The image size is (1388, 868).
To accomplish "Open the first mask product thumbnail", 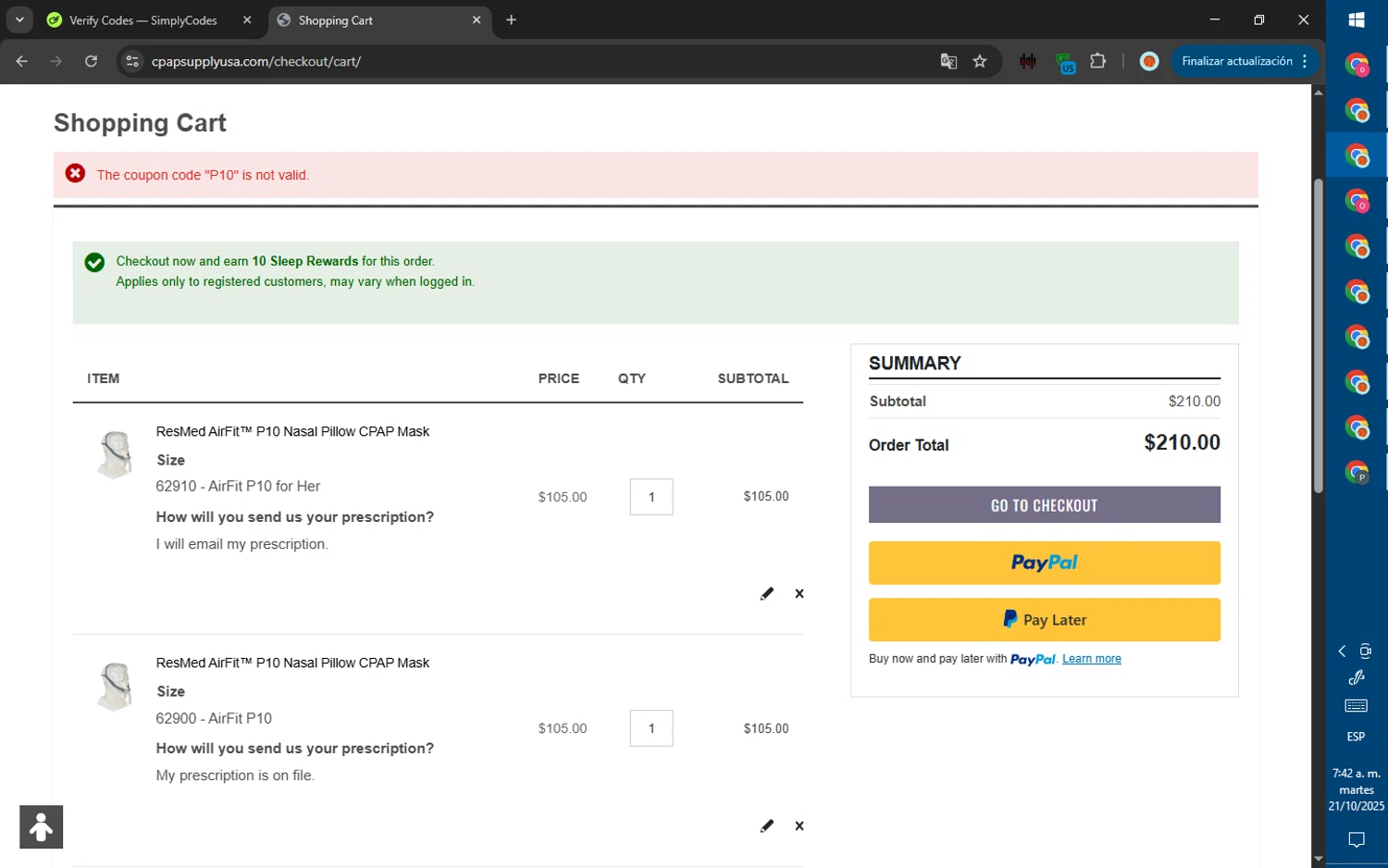I will (115, 454).
